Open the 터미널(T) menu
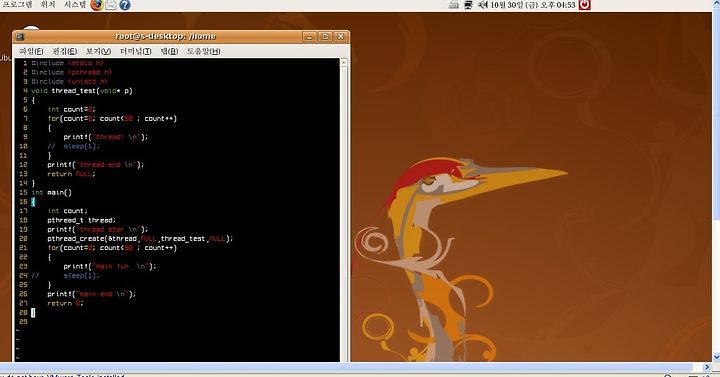The width and height of the screenshot is (720, 377). [x=135, y=51]
